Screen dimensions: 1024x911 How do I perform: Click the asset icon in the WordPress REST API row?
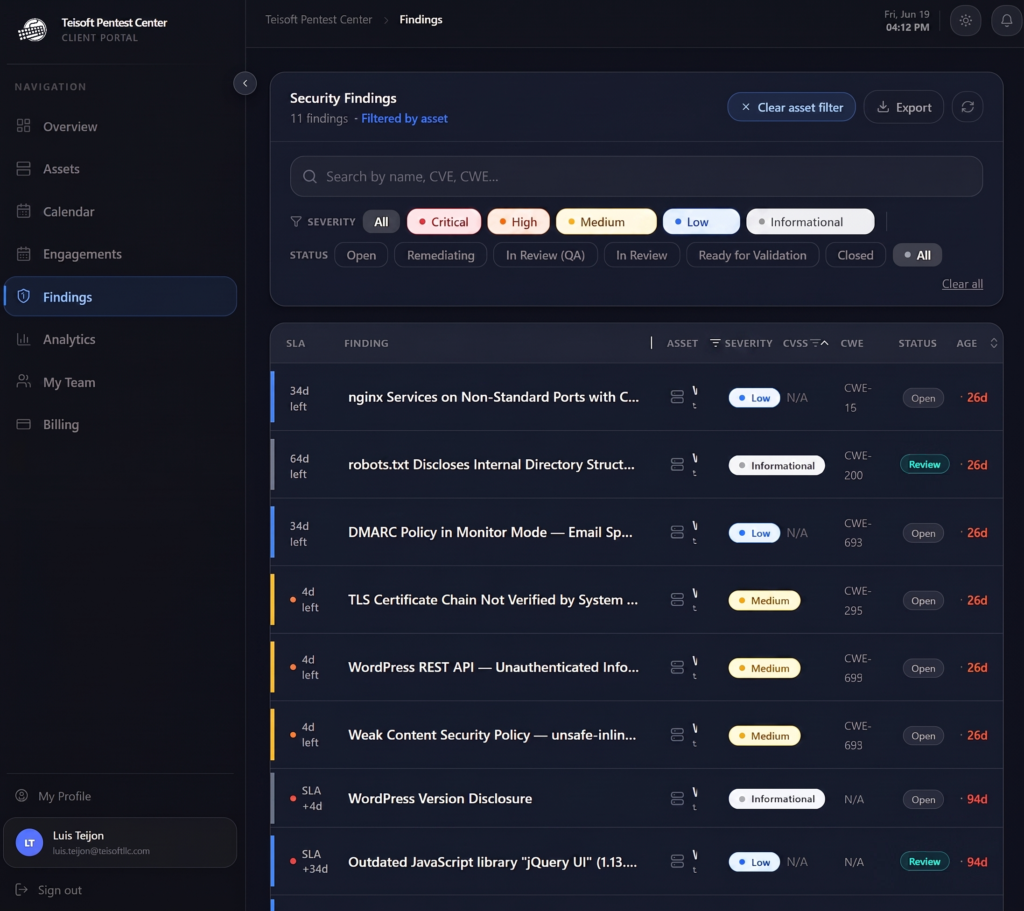tap(677, 667)
